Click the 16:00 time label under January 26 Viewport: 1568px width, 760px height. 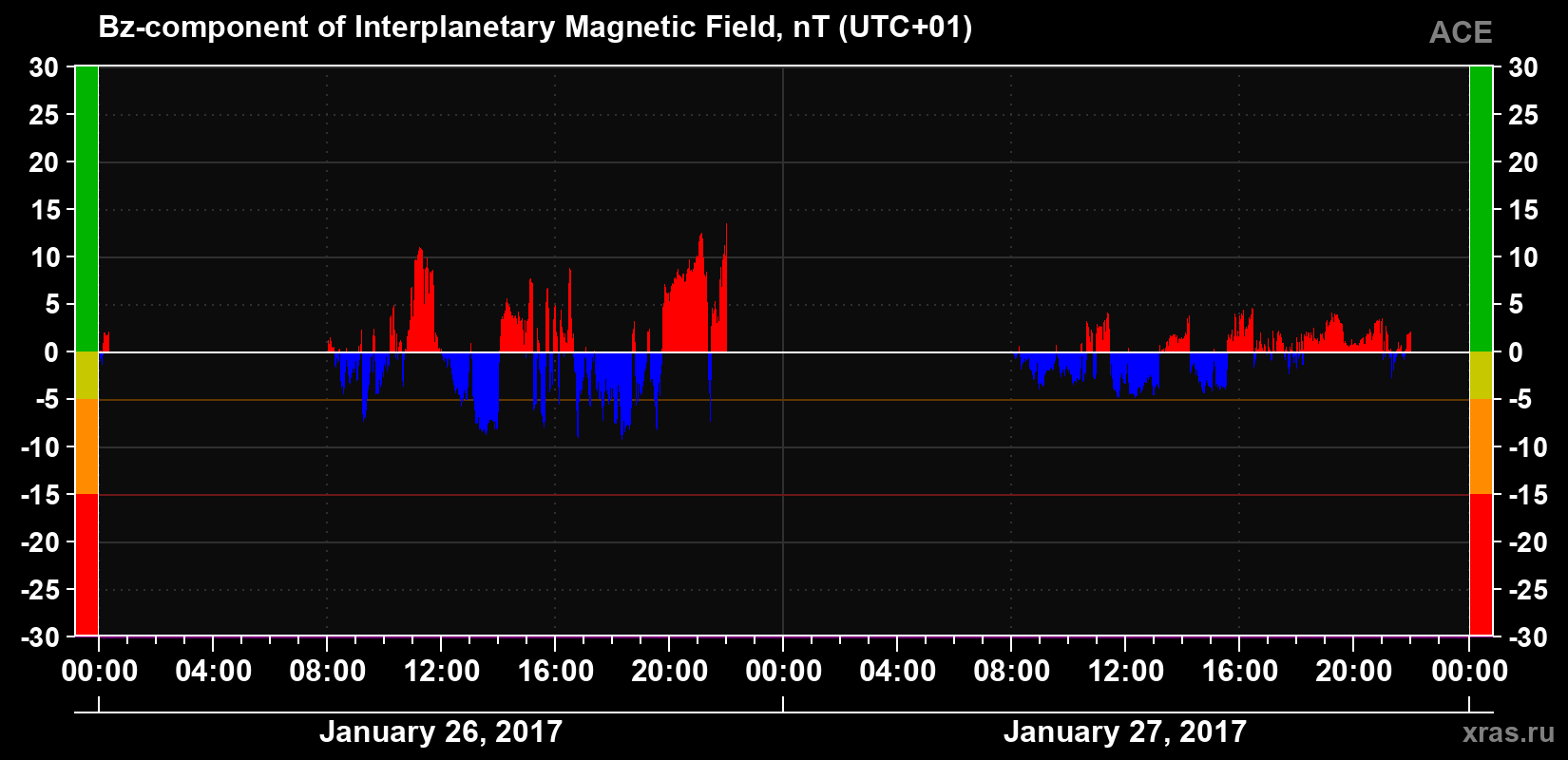555,672
